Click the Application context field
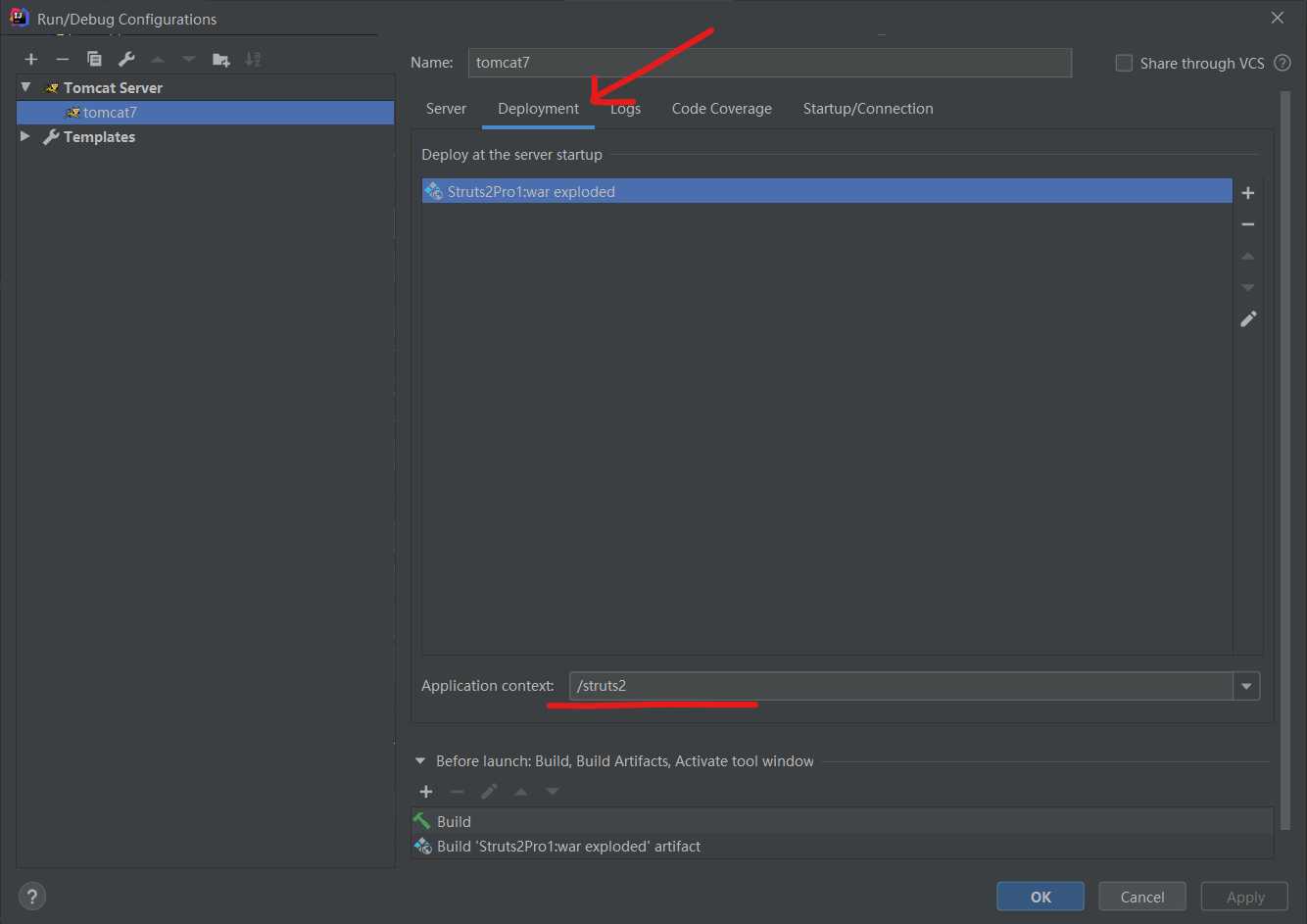 900,686
